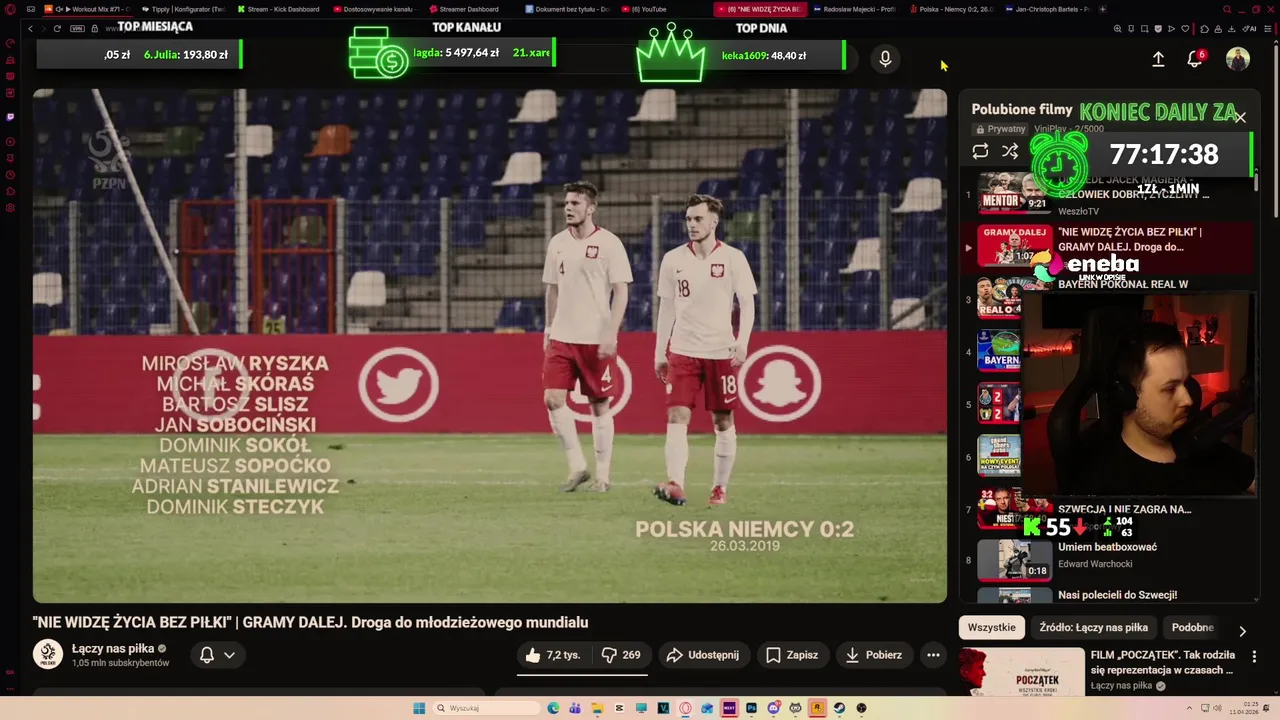Open the Edward Warchocki channel name

click(1095, 564)
